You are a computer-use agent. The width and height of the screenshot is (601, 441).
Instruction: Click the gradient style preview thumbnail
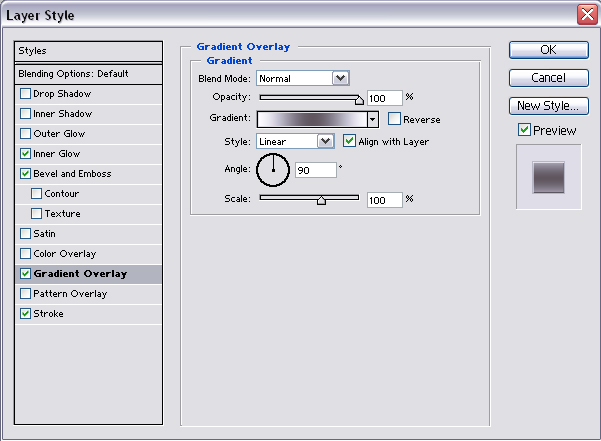548,178
